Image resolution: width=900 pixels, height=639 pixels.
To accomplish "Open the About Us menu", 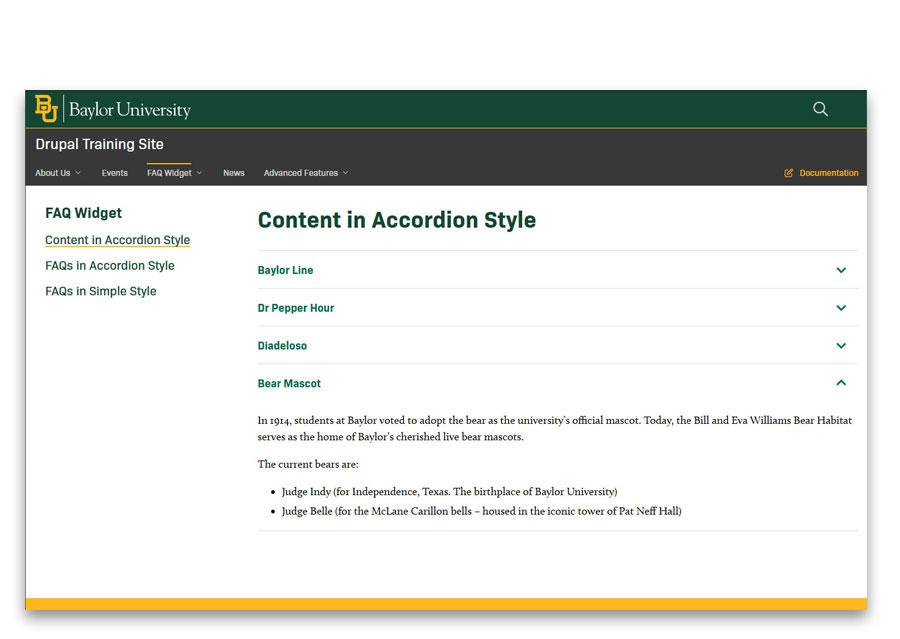I will coord(52,173).
